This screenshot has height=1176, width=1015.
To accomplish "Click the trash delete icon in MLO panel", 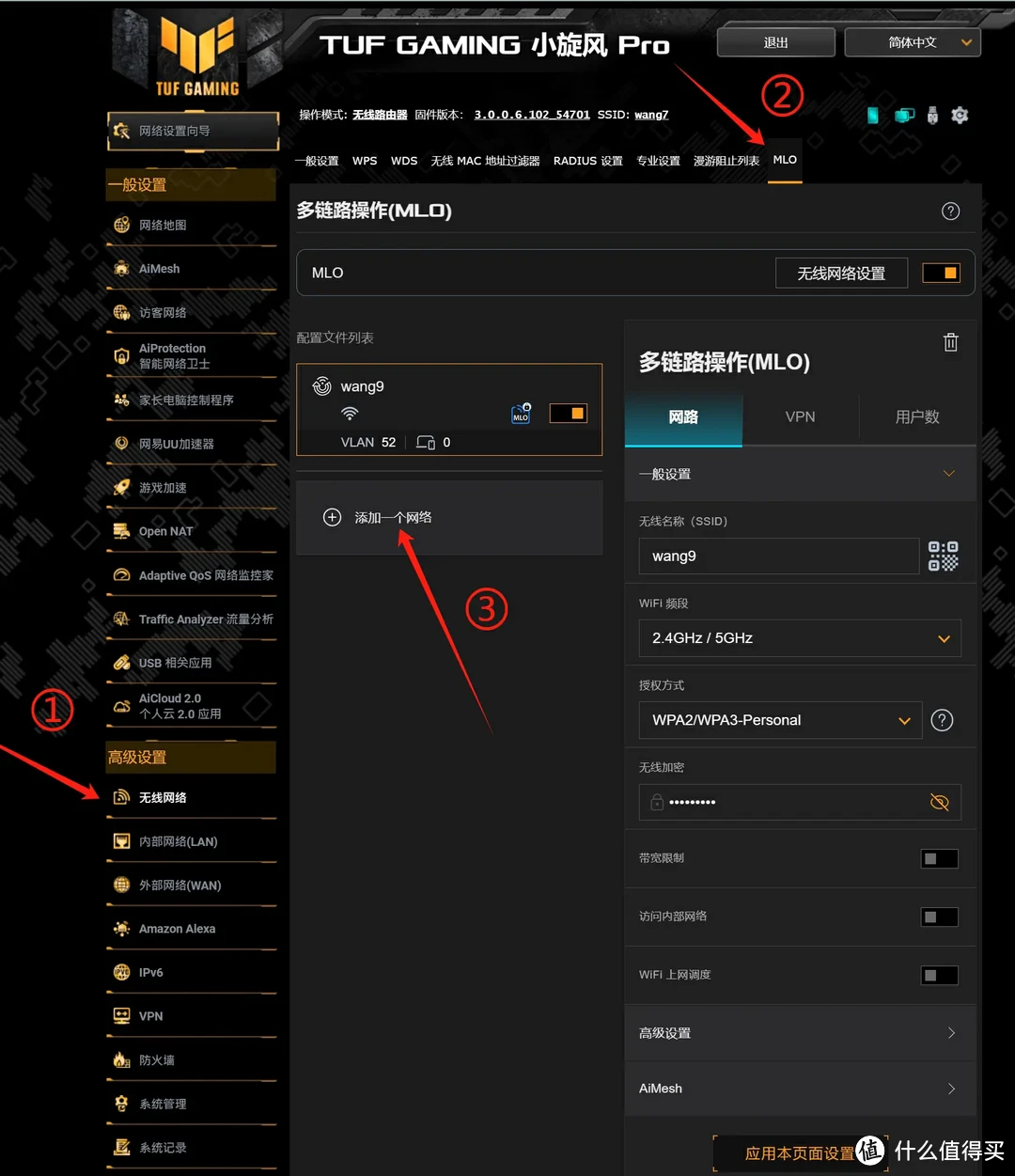I will 950,343.
